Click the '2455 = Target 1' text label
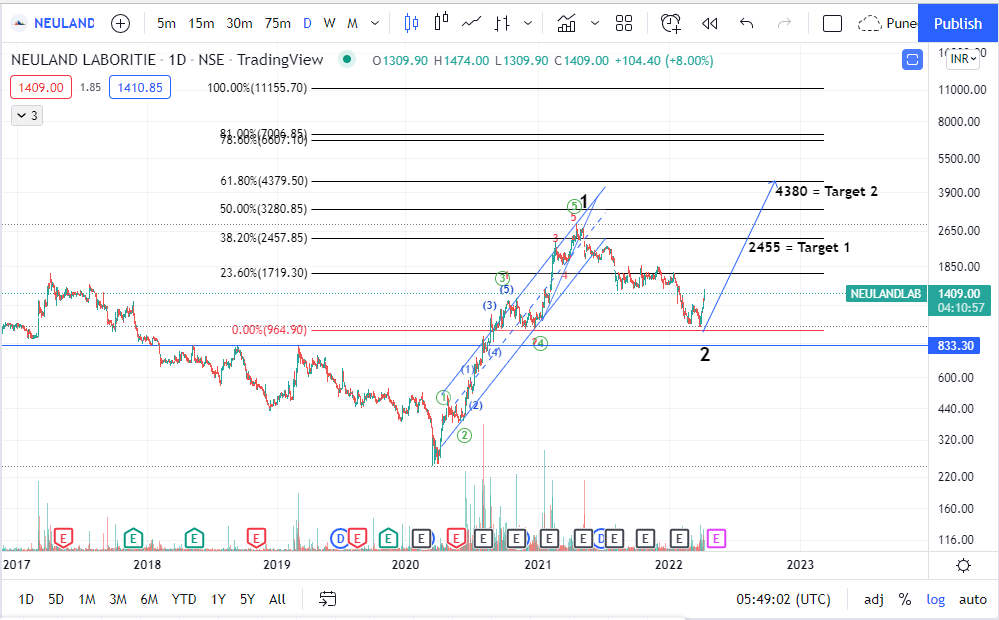This screenshot has width=999, height=620. click(799, 247)
